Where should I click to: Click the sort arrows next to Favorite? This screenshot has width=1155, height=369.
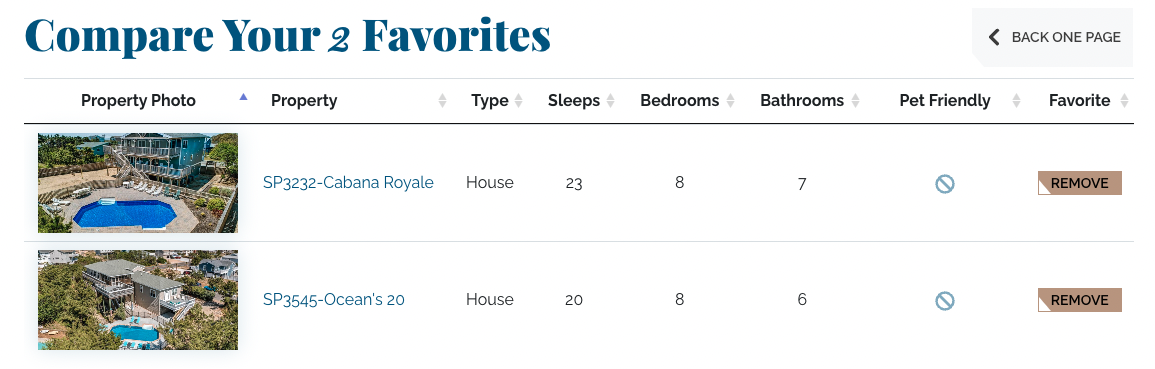(1124, 101)
